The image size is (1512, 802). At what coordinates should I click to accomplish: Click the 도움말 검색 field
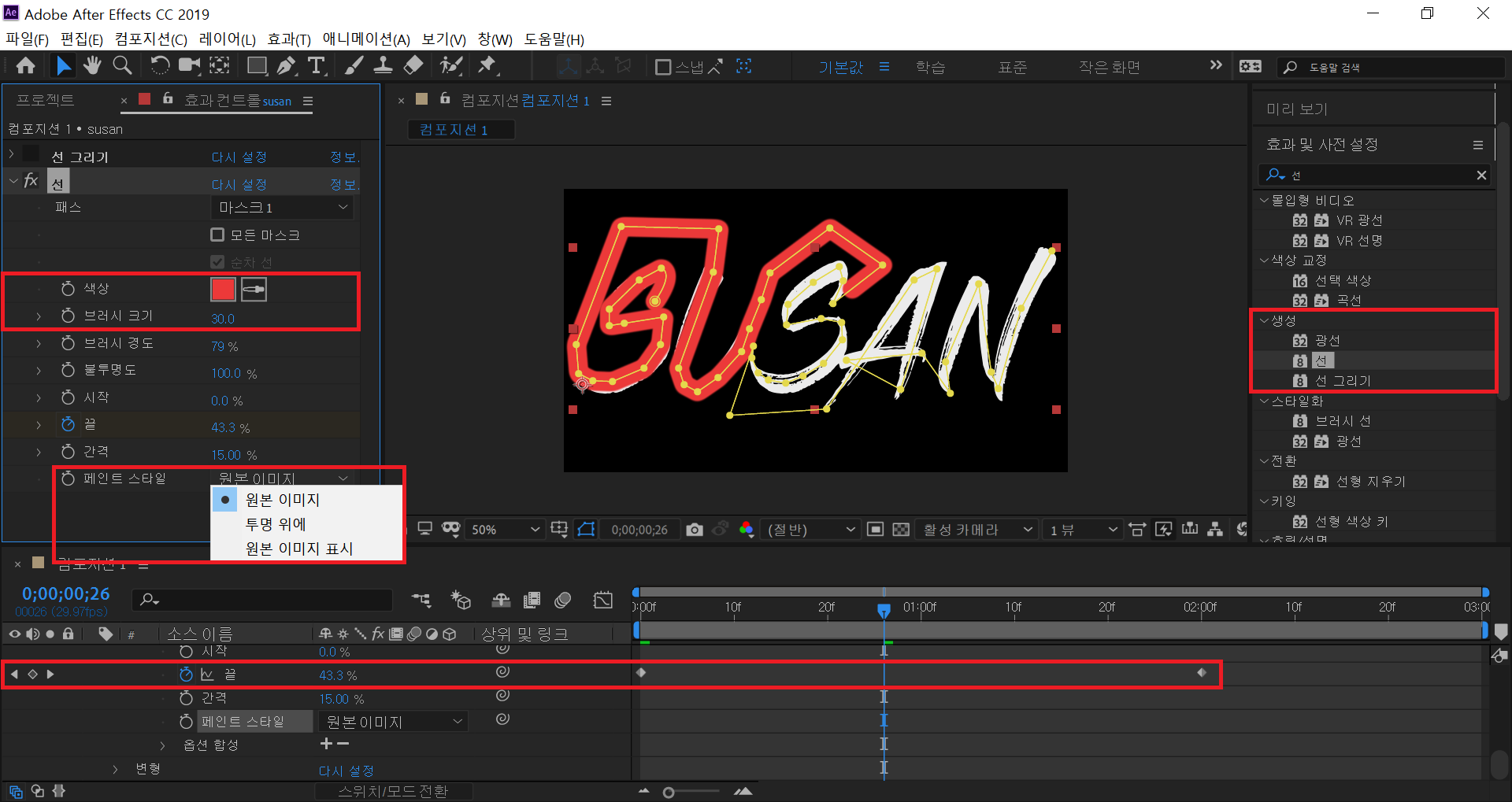pyautogui.click(x=1390, y=68)
